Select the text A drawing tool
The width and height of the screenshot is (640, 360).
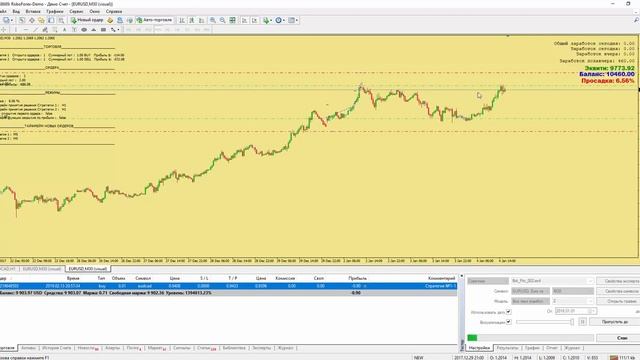pos(64,30)
